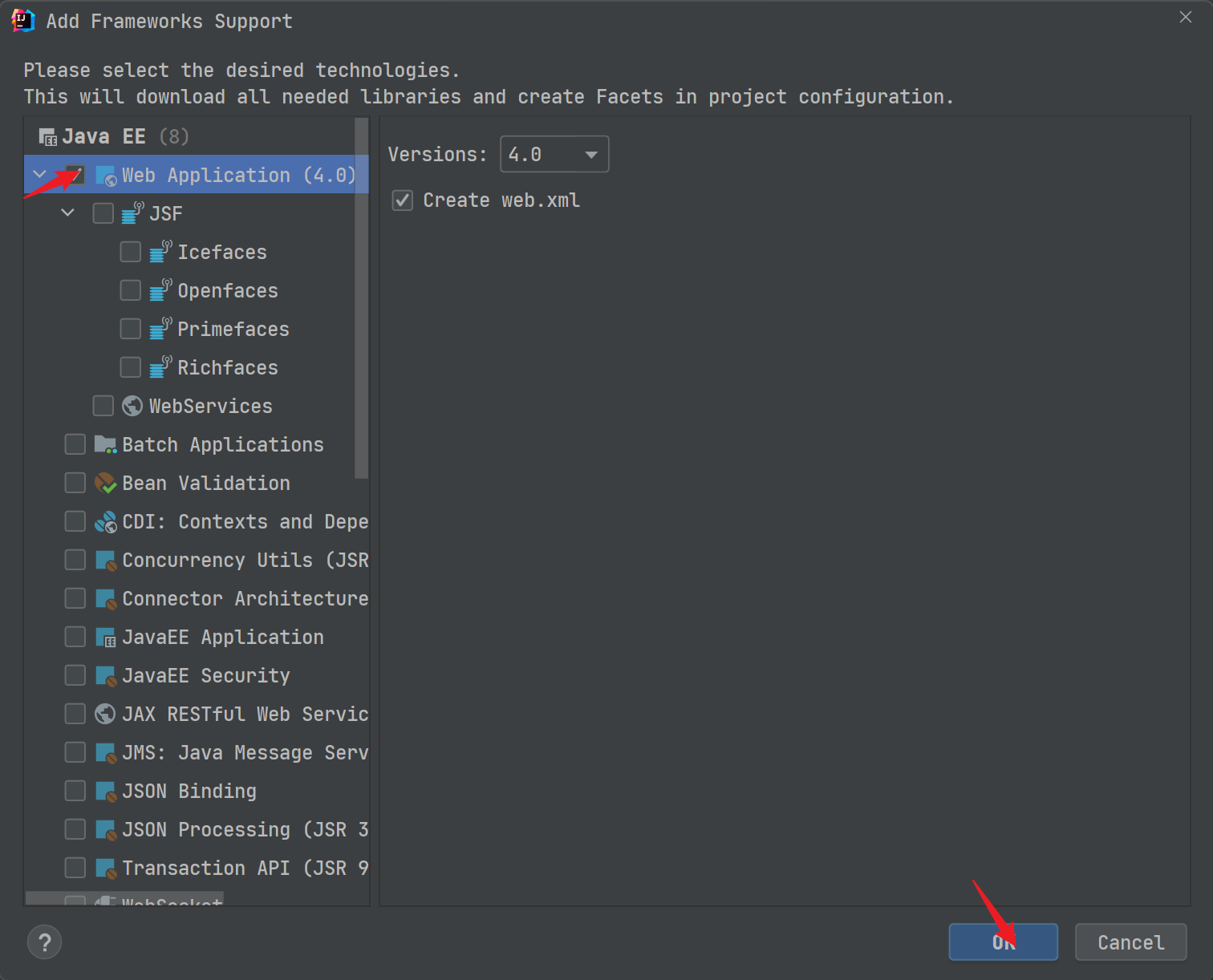The image size is (1213, 980).
Task: Enable the Batch Applications checkbox
Action: click(x=75, y=444)
